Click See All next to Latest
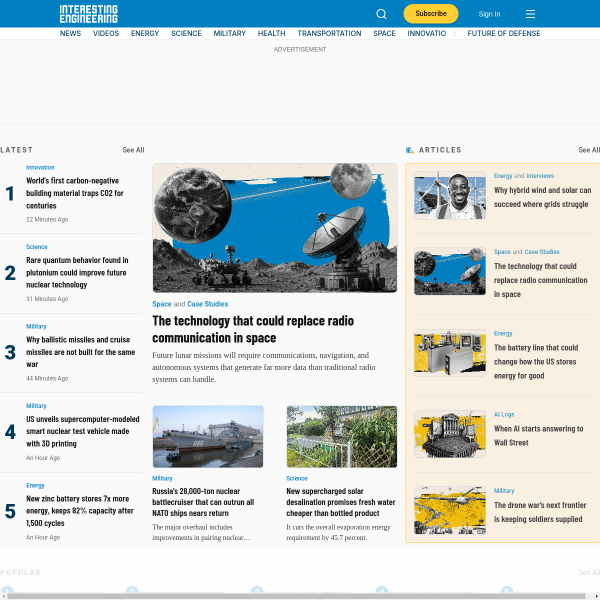This screenshot has width=600, height=600. [x=133, y=150]
